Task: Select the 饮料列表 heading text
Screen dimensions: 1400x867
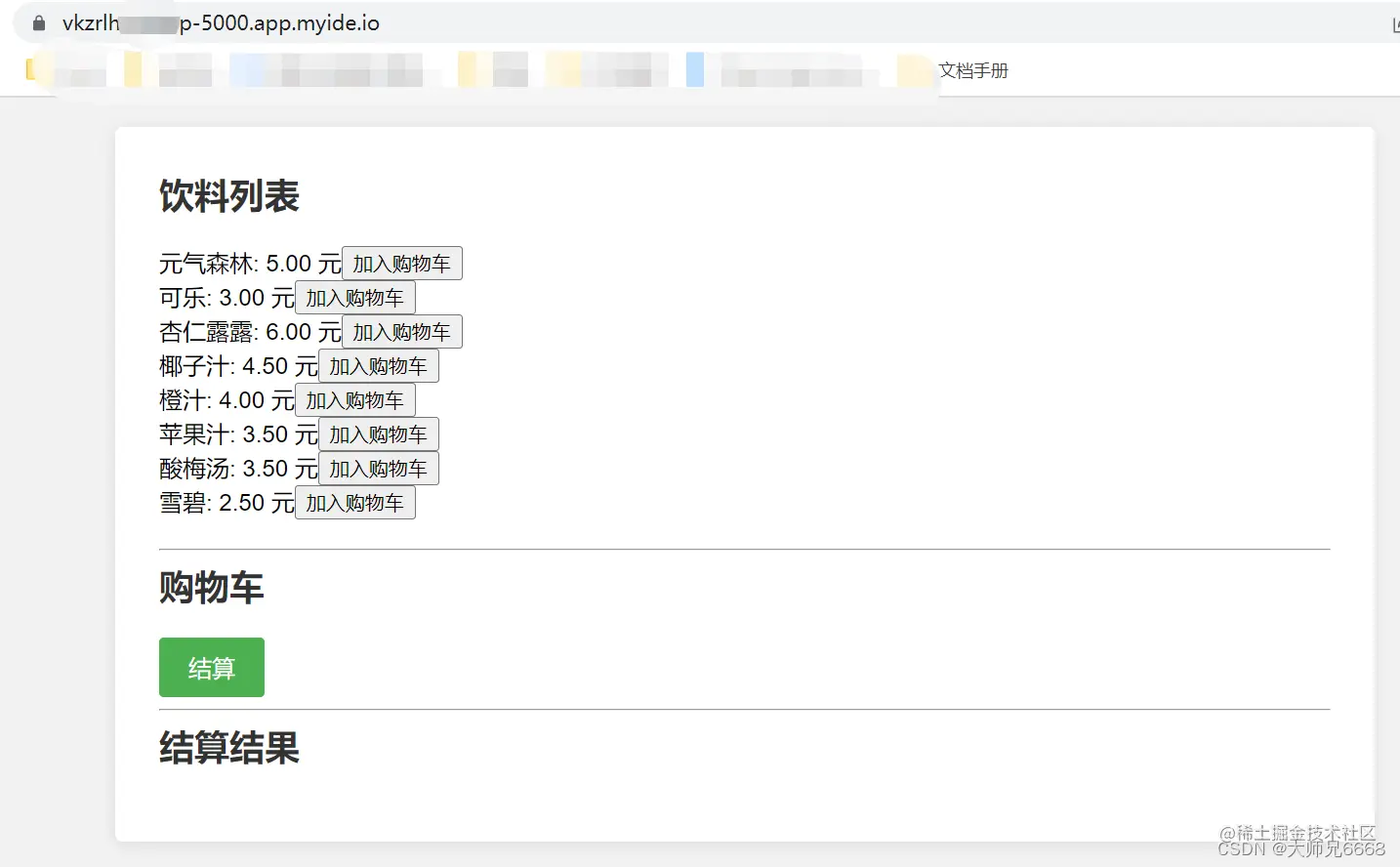Action: 229,196
